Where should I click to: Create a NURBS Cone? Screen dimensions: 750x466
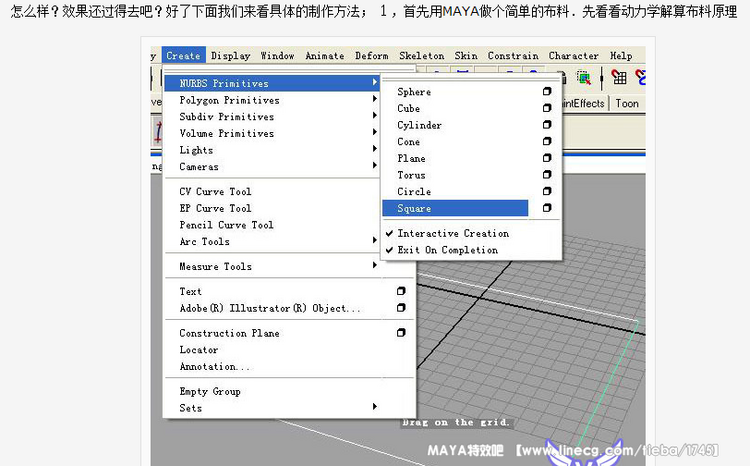(x=408, y=142)
